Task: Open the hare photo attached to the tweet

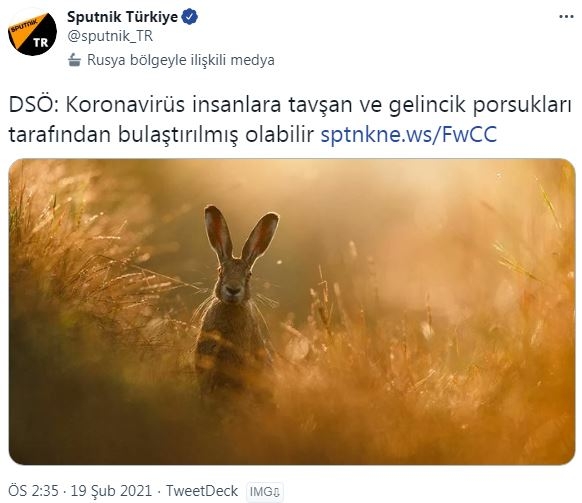Action: pyautogui.click(x=292, y=311)
